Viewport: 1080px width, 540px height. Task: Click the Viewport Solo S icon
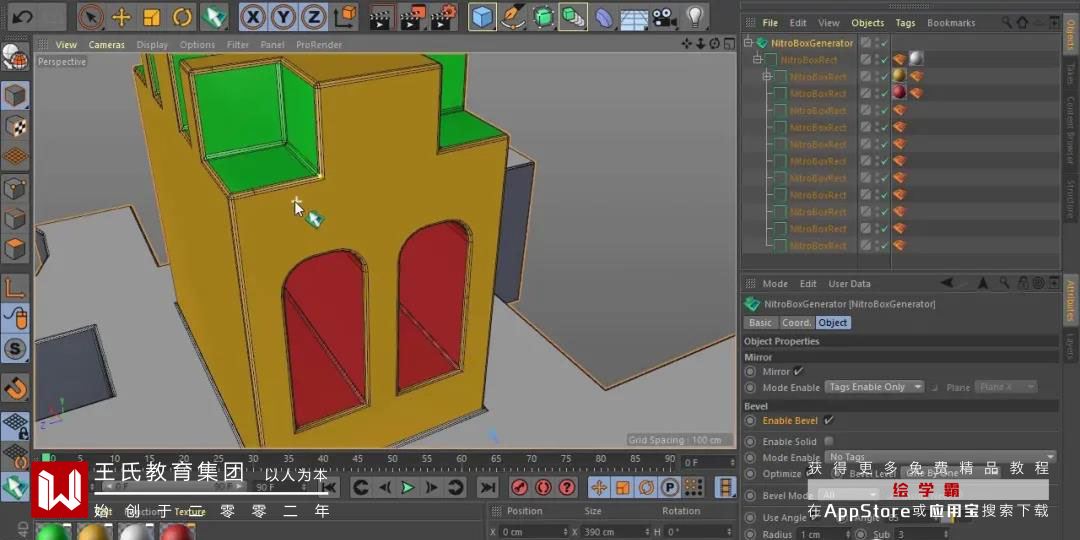tap(14, 348)
